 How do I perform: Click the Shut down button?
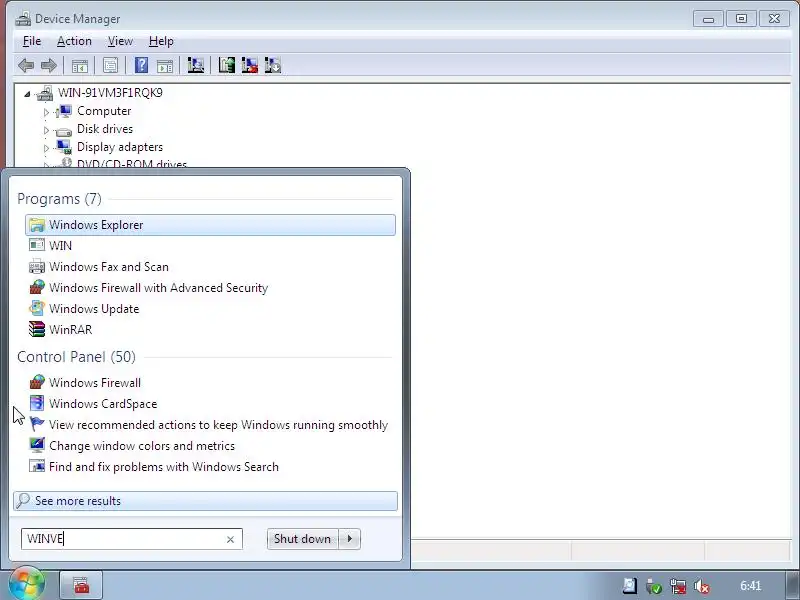303,539
